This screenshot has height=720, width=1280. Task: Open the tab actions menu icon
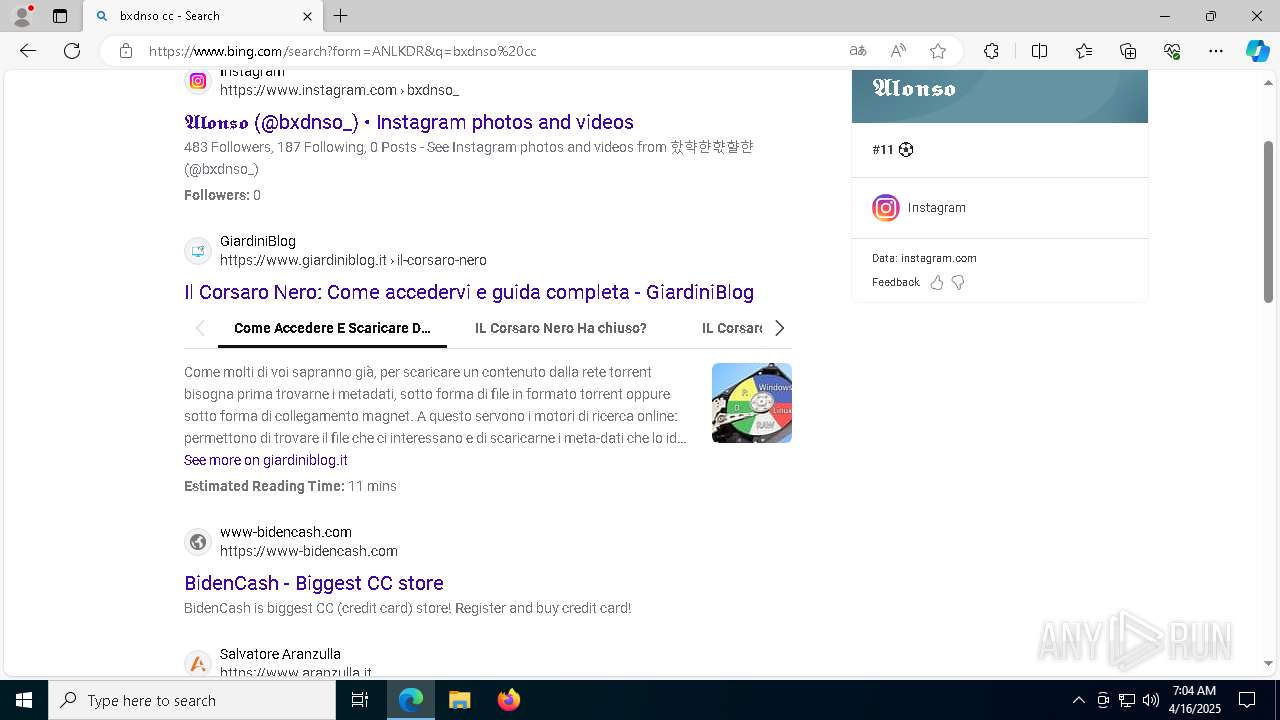click(60, 16)
